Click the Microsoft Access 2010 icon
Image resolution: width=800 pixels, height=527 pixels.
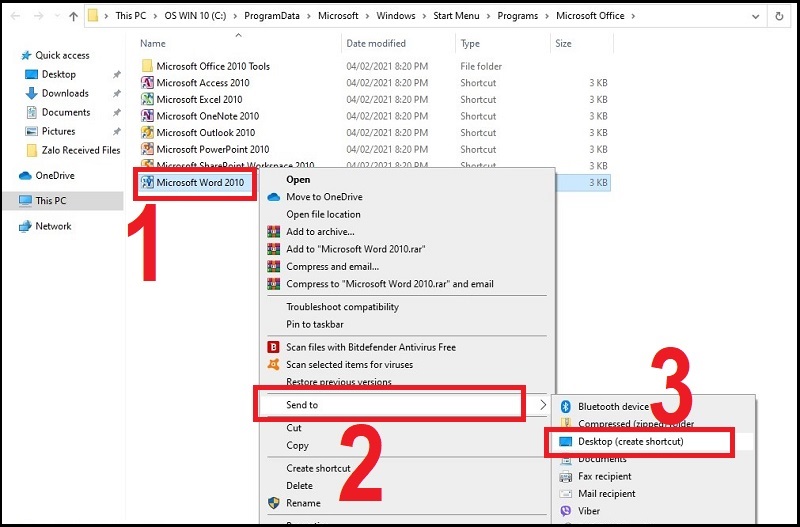coord(147,83)
